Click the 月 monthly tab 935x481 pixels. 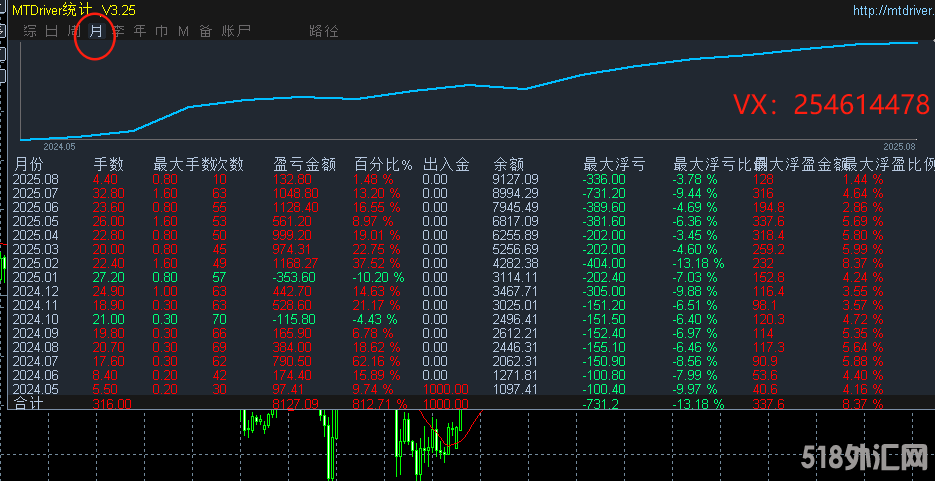(96, 31)
